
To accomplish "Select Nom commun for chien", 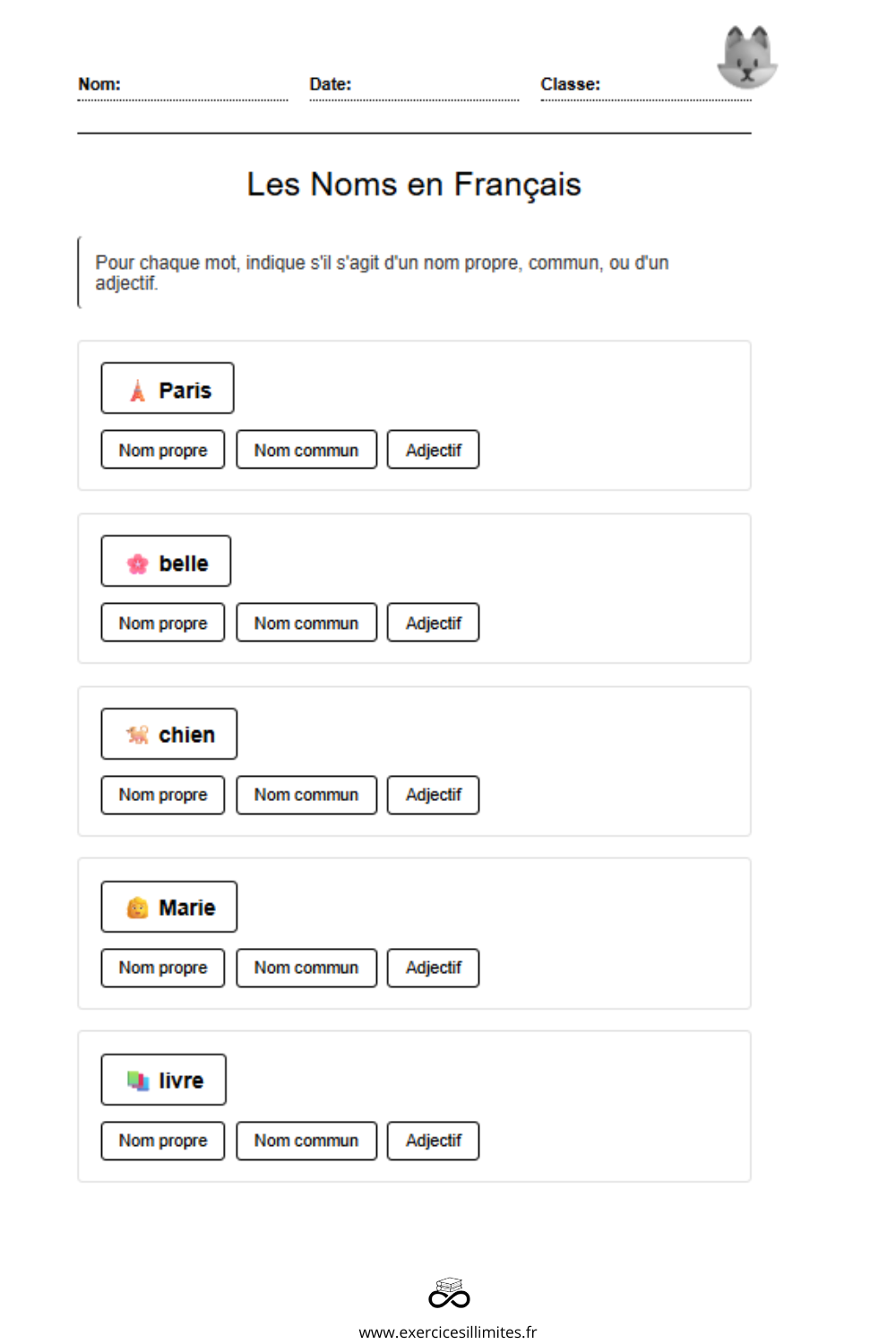I will click(x=306, y=795).
